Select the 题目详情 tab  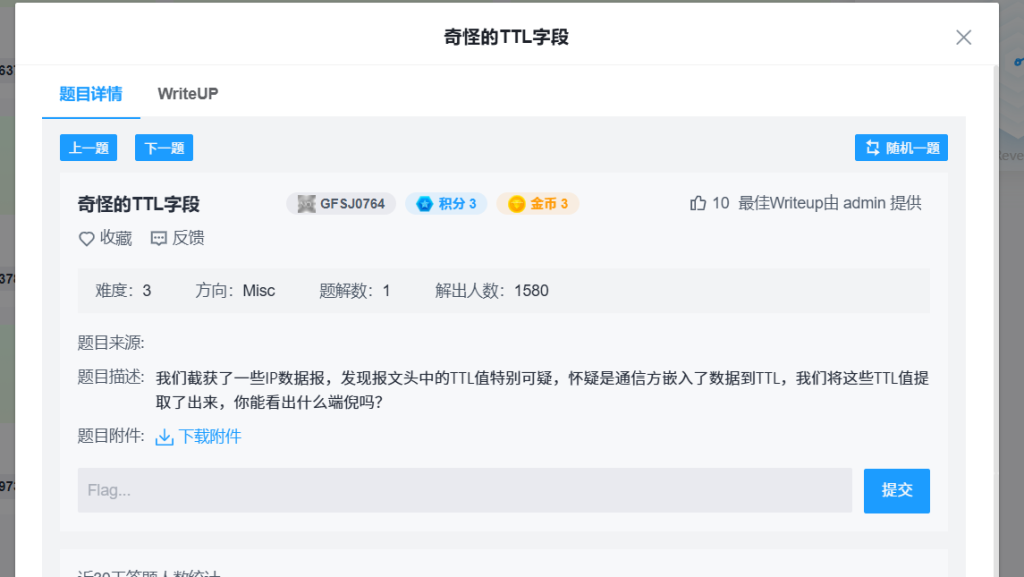point(91,94)
